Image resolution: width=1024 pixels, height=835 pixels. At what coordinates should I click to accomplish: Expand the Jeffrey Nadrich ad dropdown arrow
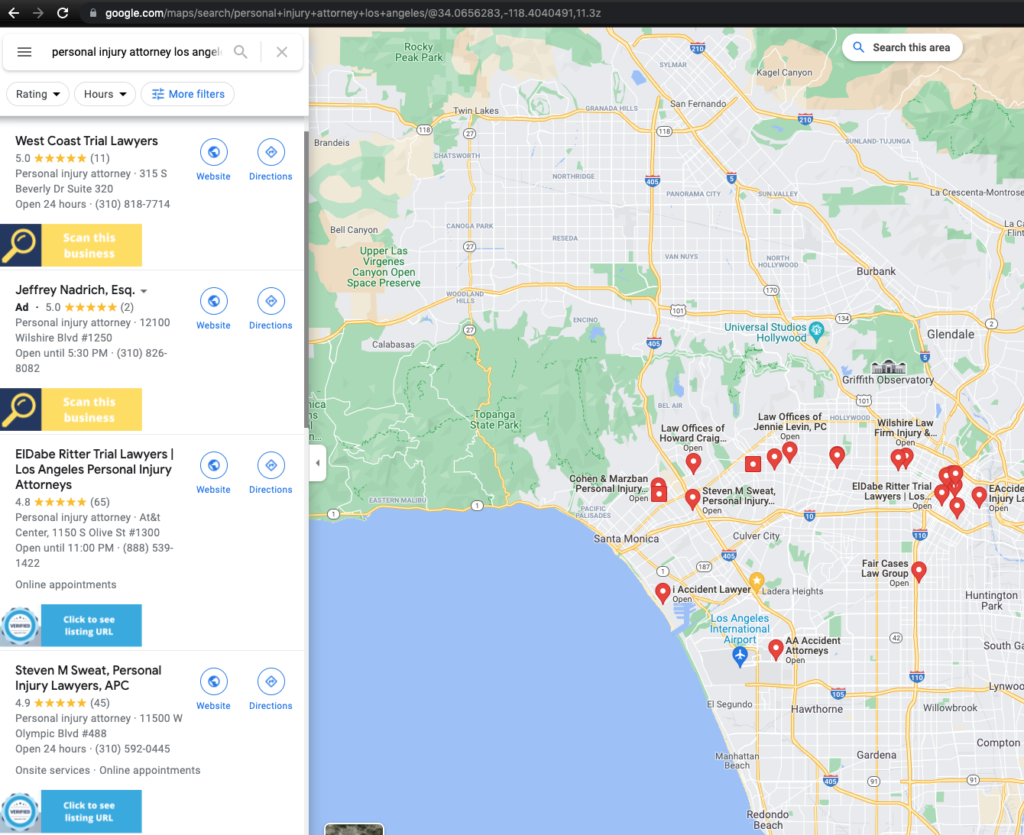144,291
